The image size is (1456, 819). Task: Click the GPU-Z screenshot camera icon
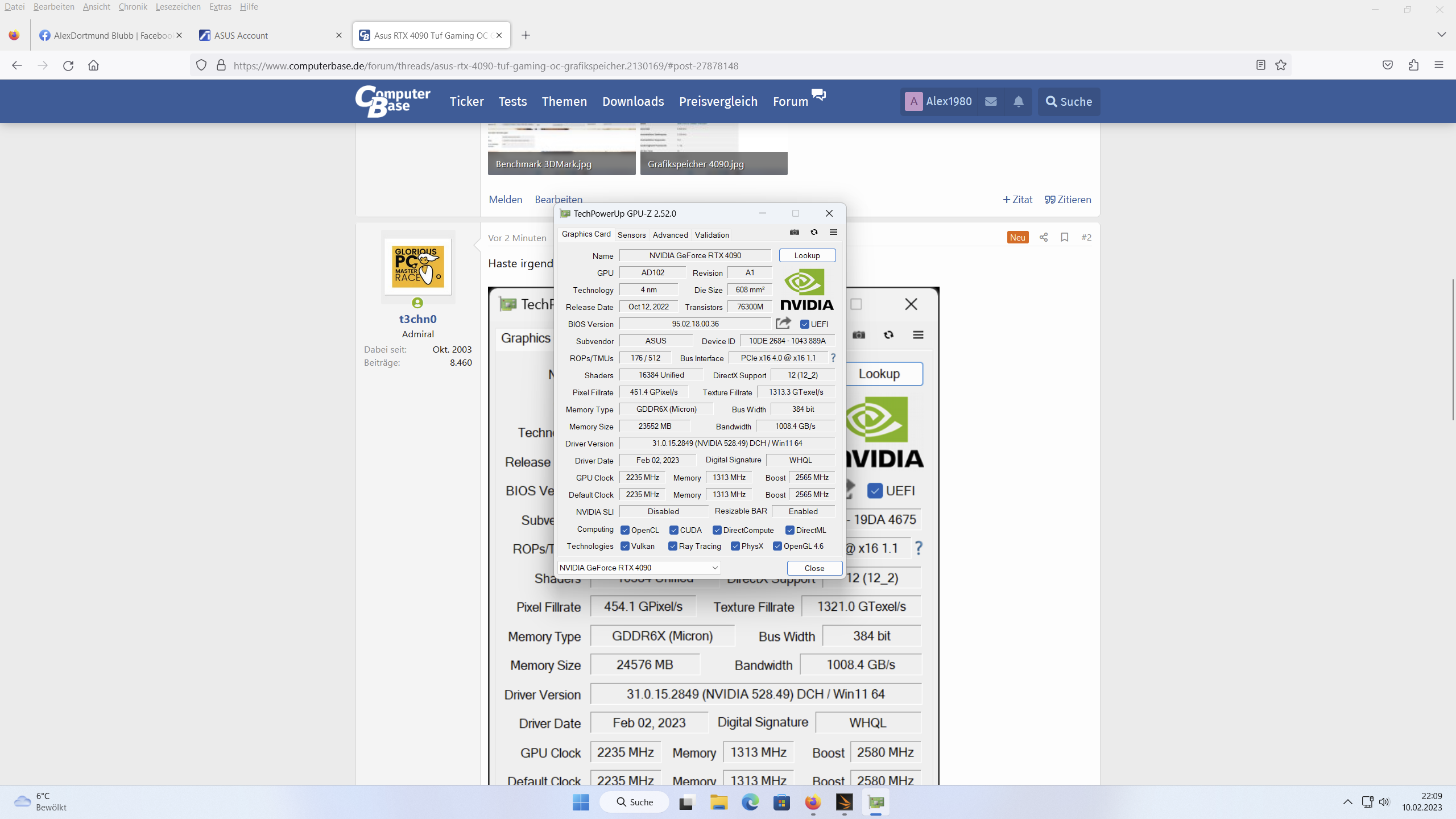pos(795,232)
